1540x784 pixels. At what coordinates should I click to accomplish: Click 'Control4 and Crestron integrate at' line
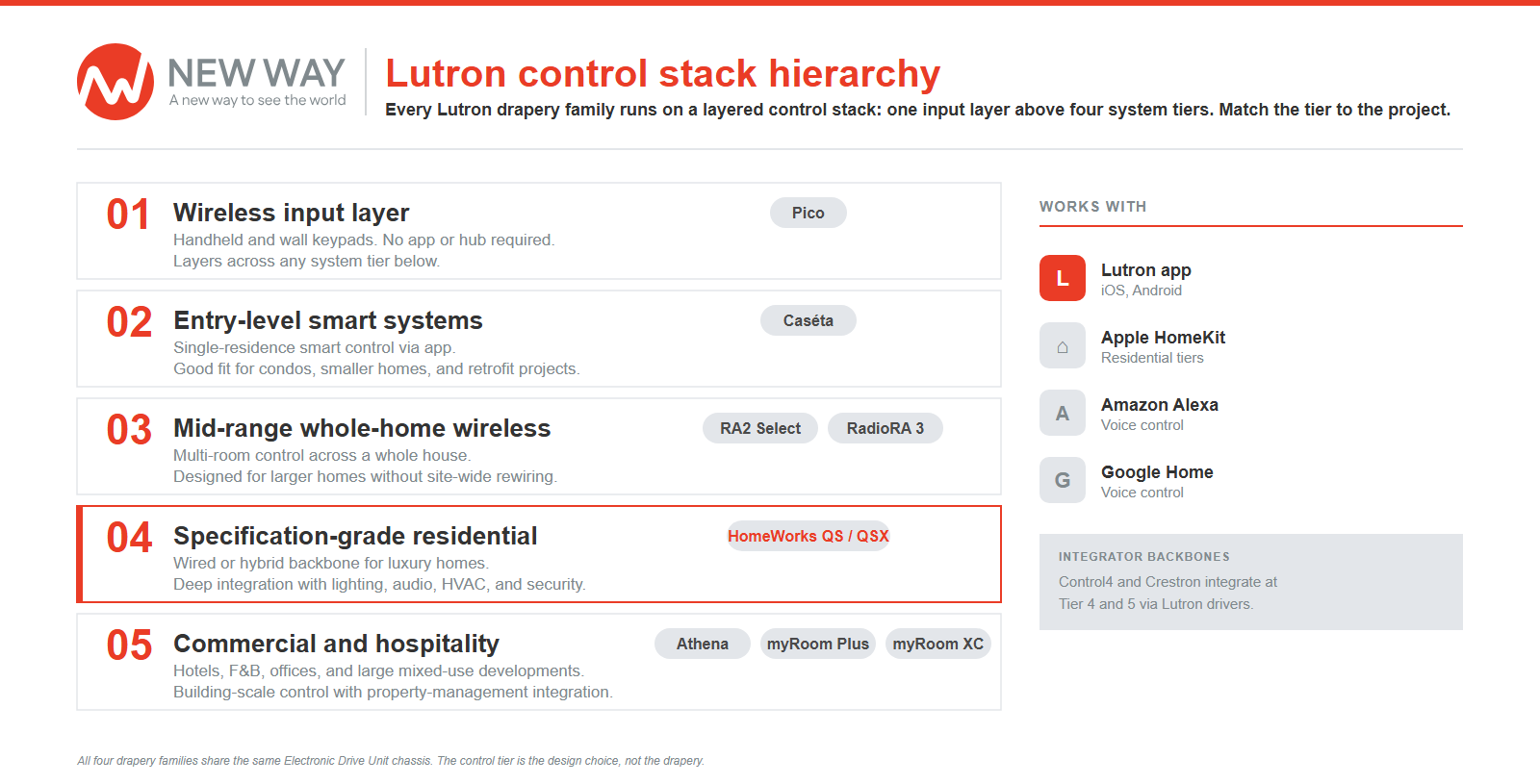tap(1168, 582)
